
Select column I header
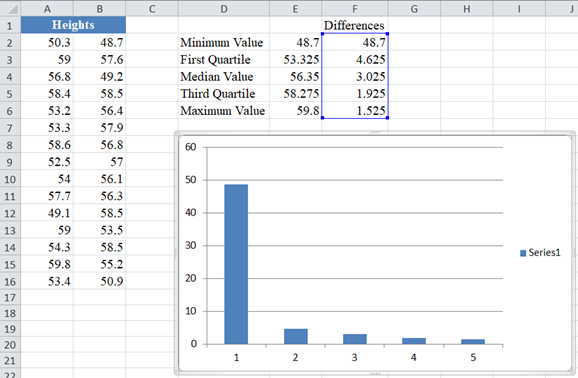pos(519,8)
